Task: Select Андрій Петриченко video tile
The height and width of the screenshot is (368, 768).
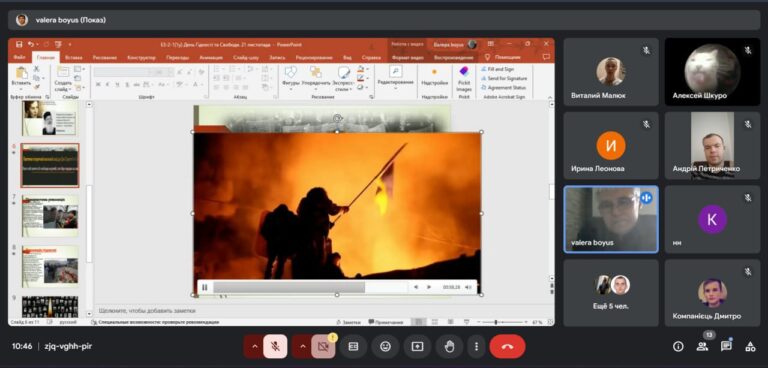Action: pyautogui.click(x=712, y=146)
